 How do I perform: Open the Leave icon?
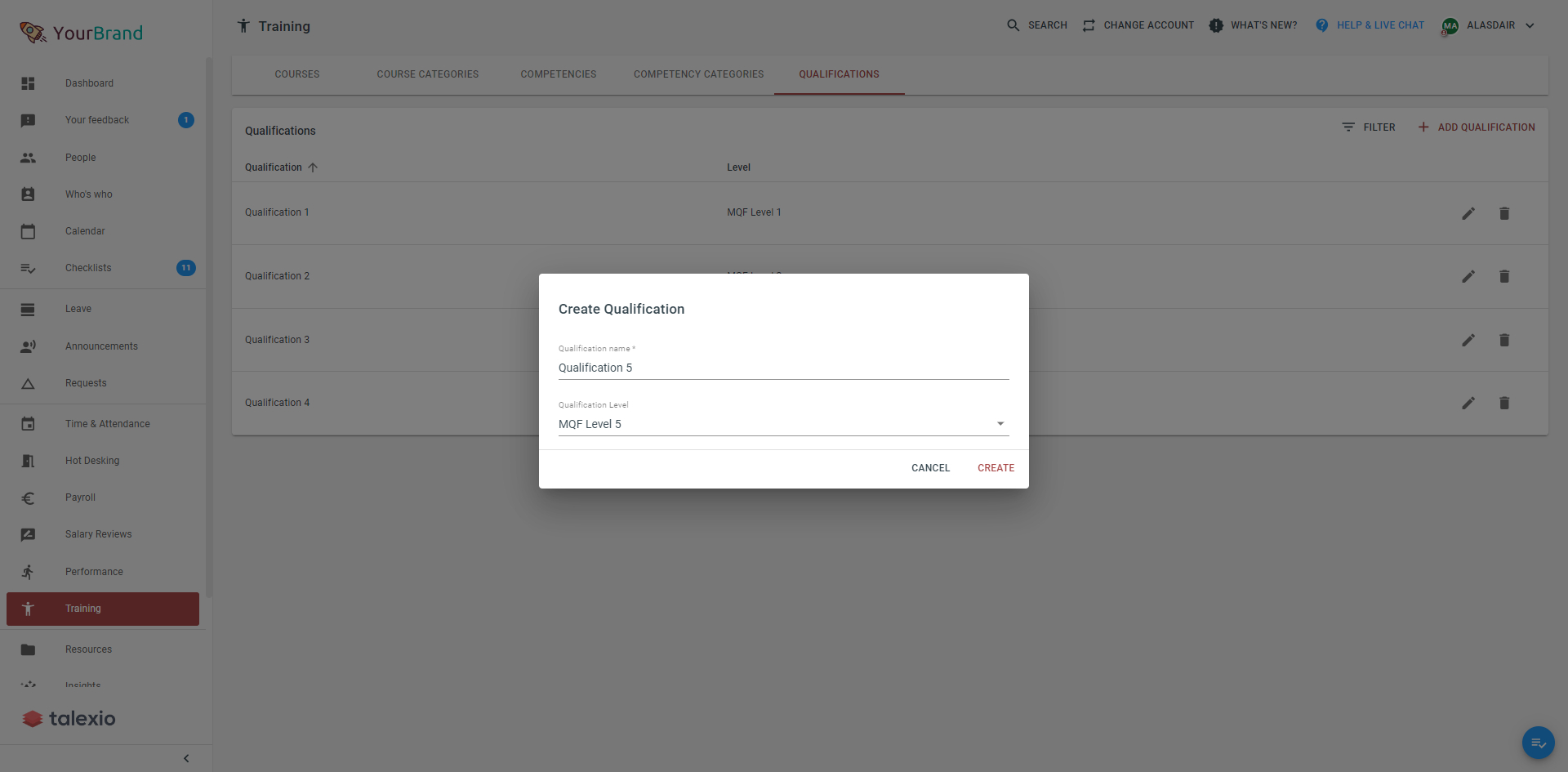tap(28, 309)
